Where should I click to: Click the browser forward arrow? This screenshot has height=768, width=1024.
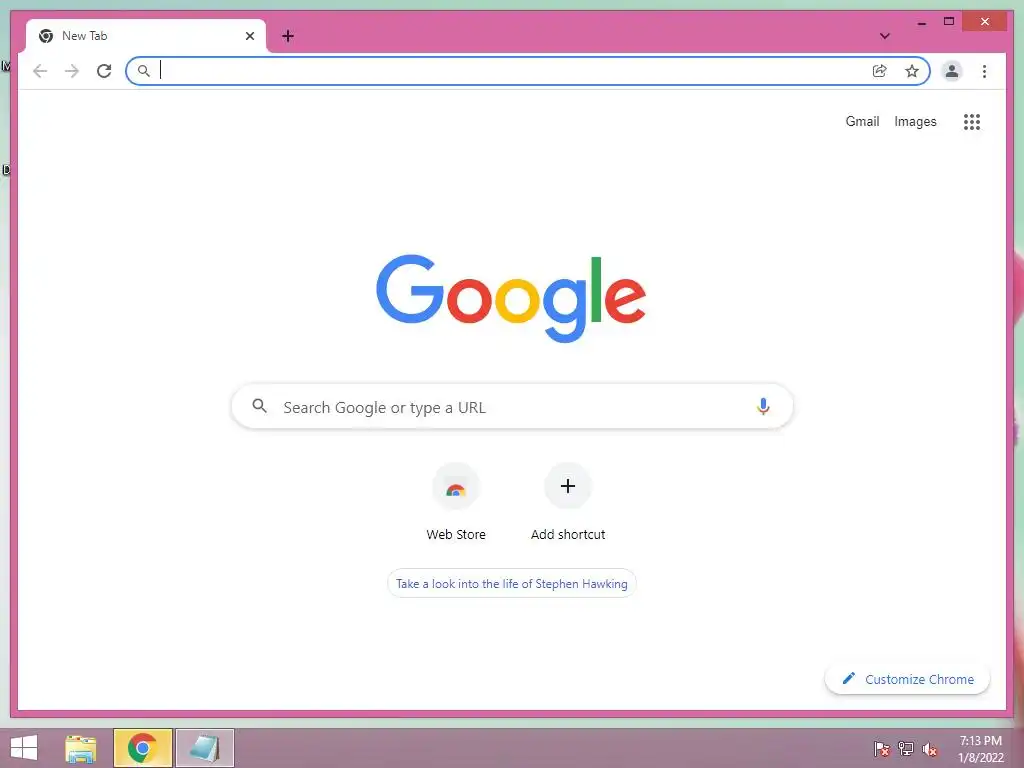point(72,71)
